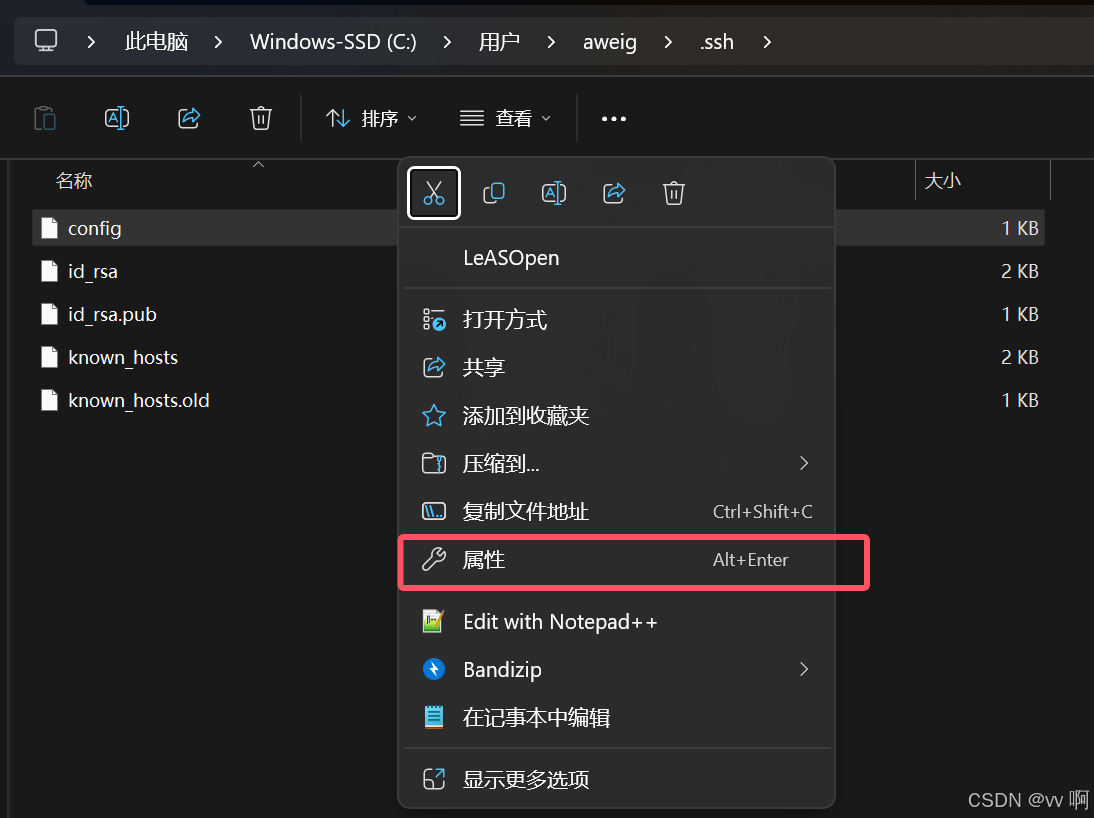Click the known_hosts.old file icon

click(50, 400)
